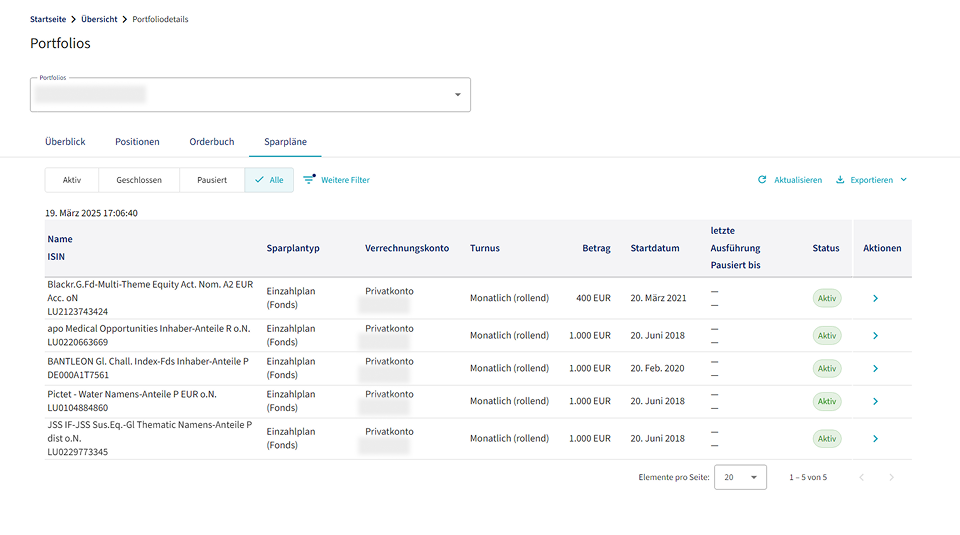Go to previous page of results
The width and height of the screenshot is (960, 535).
click(861, 477)
